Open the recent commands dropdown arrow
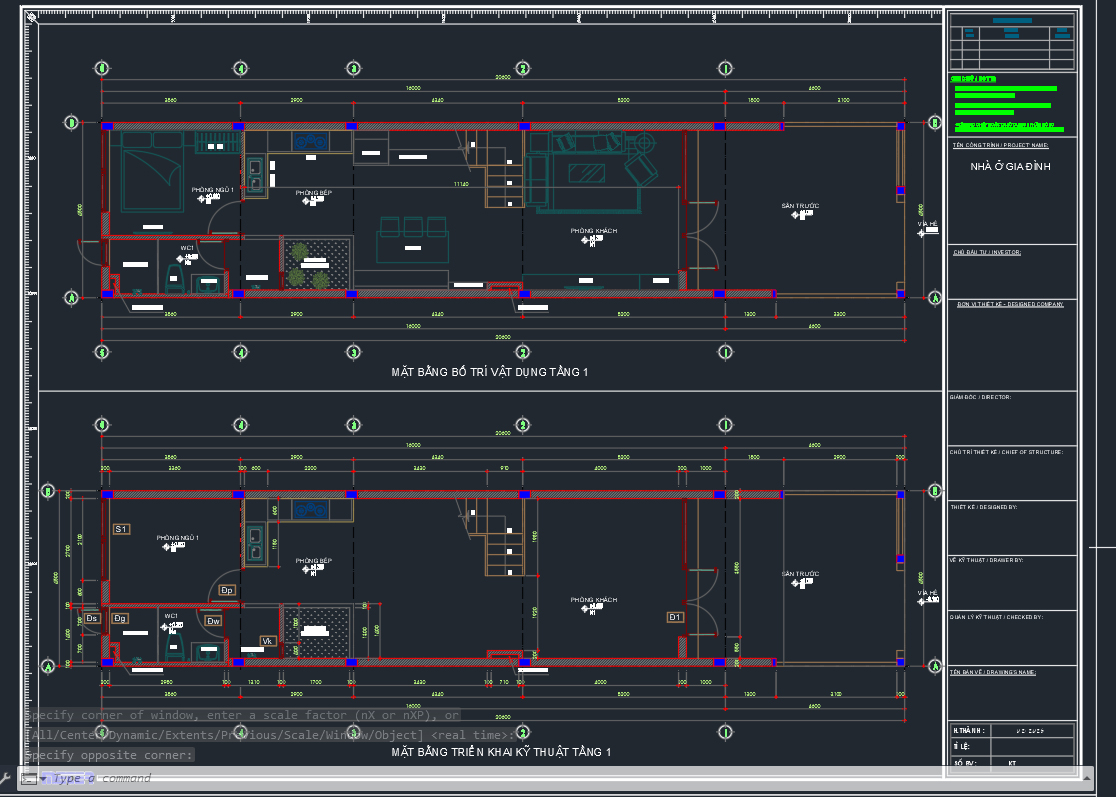This screenshot has height=797, width=1116. pyautogui.click(x=43, y=778)
